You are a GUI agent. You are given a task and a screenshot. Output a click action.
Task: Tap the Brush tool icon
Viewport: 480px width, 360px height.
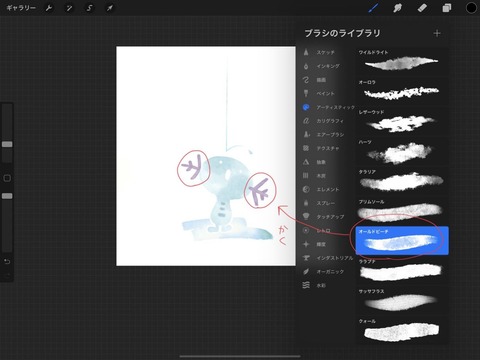pos(373,8)
